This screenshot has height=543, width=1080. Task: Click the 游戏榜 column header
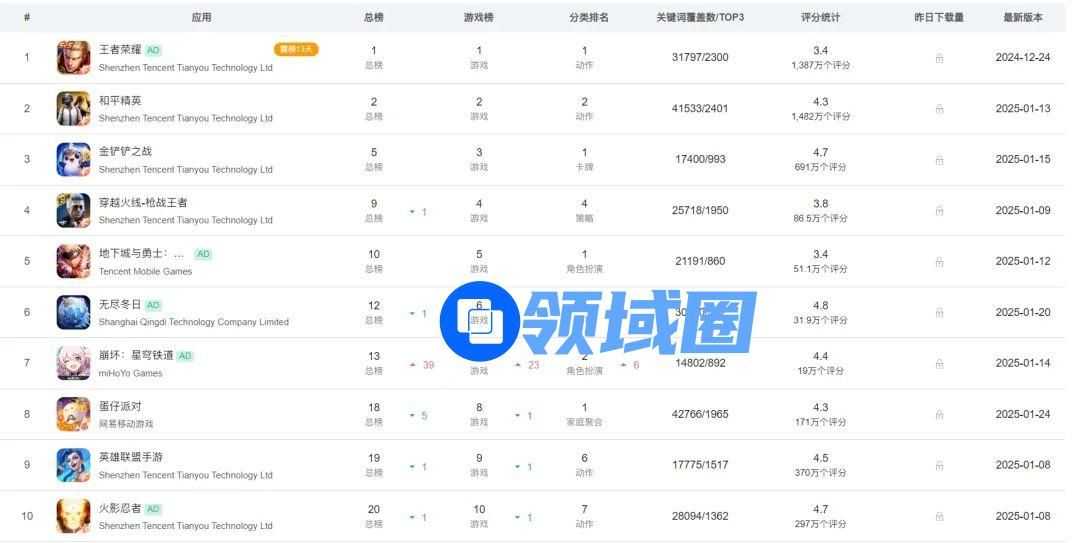(x=478, y=17)
